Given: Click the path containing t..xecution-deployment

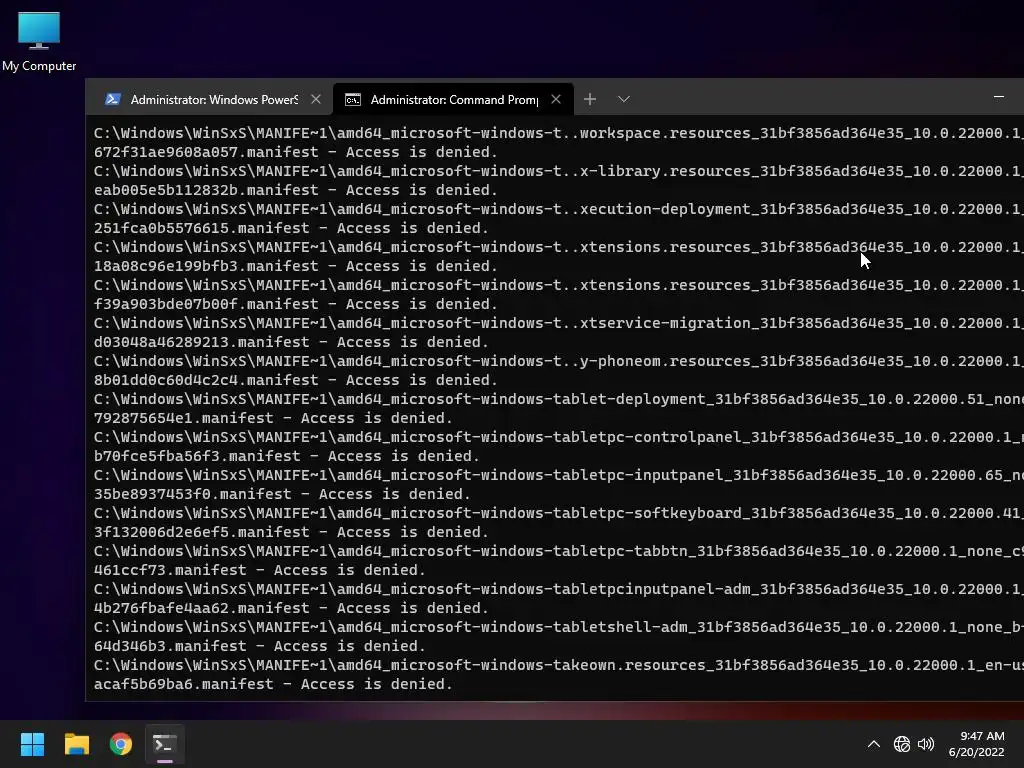Looking at the screenshot, I should coord(558,209).
